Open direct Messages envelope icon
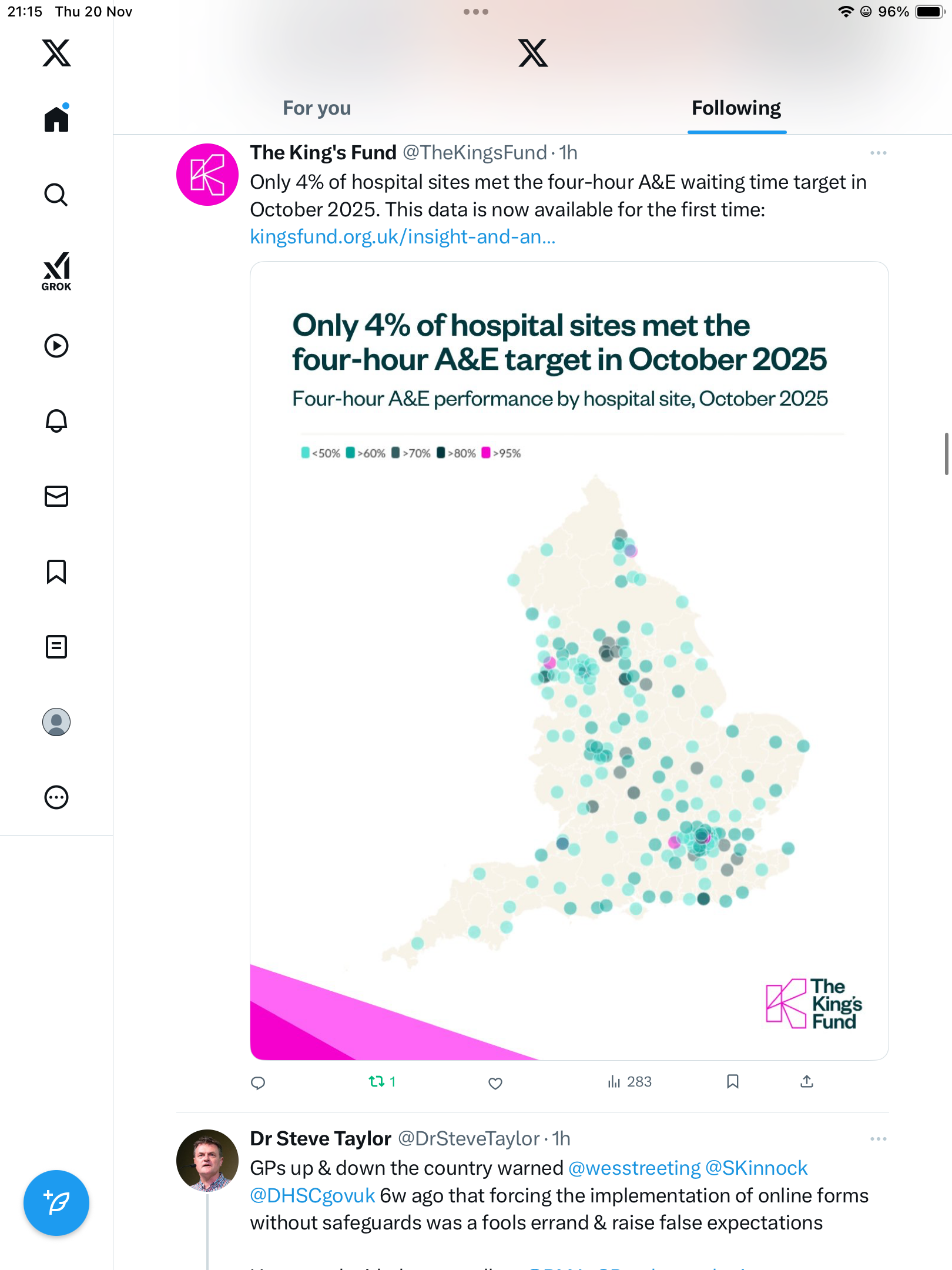This screenshot has height=1270, width=952. click(x=56, y=496)
